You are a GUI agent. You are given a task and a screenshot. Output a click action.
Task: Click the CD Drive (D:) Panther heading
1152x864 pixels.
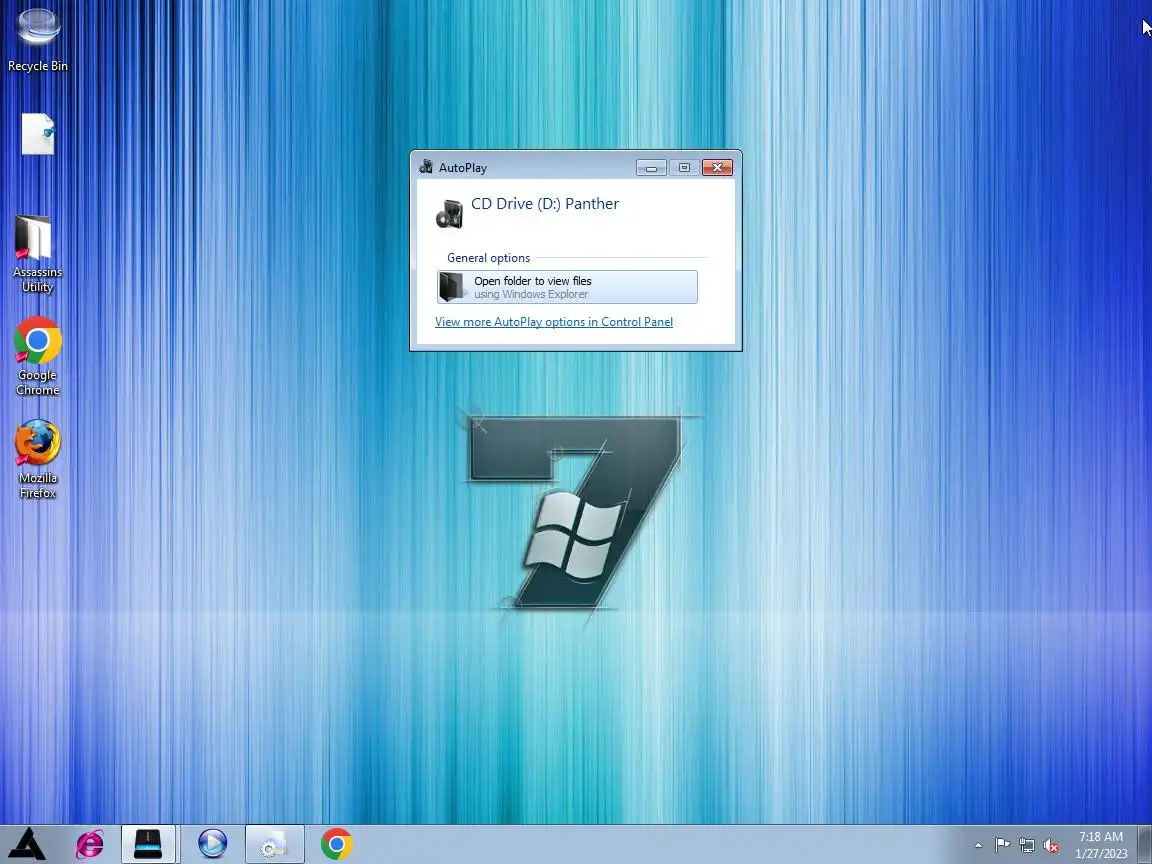coord(545,204)
